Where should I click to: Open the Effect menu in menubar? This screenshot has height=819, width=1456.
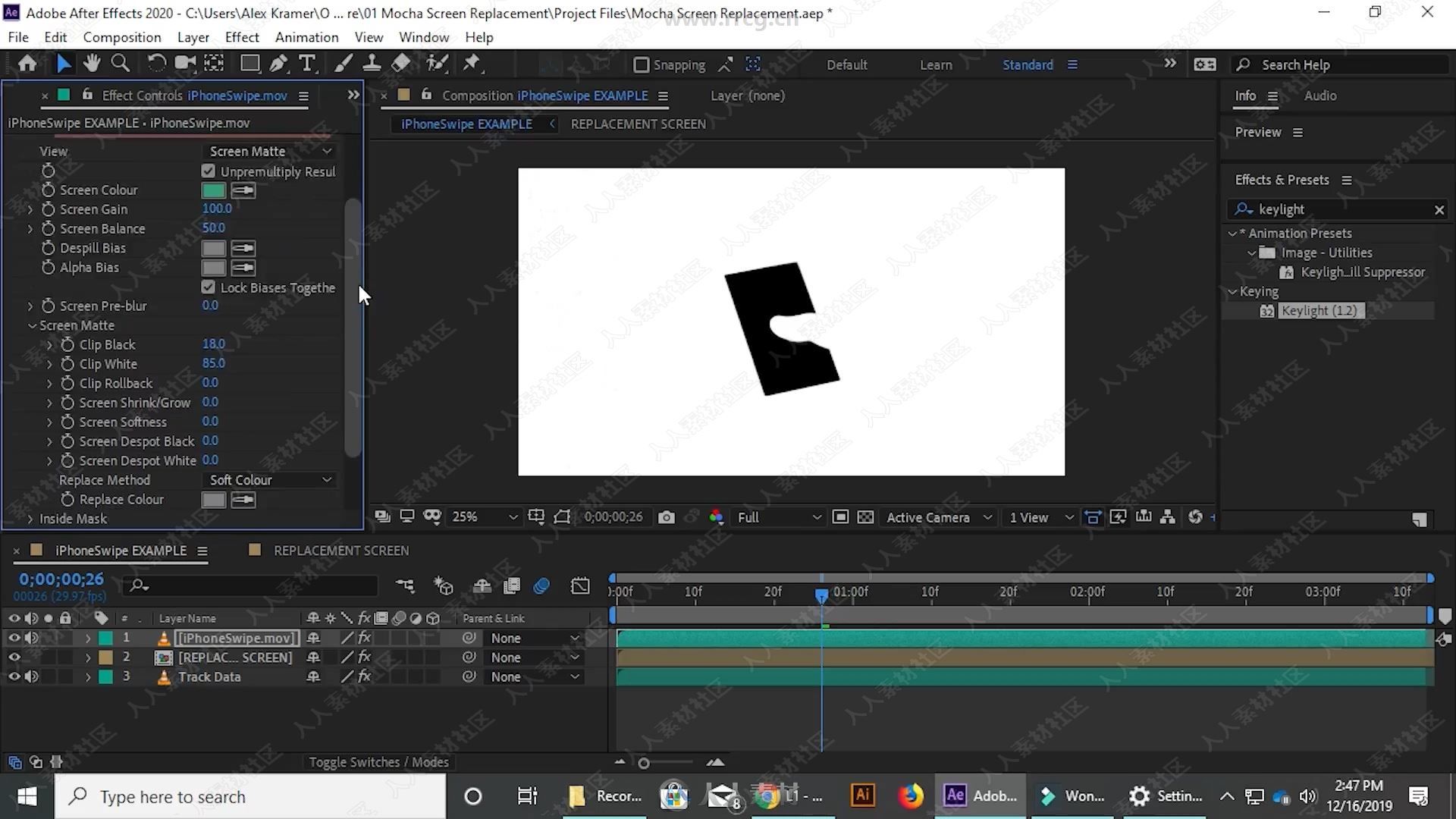coord(242,37)
